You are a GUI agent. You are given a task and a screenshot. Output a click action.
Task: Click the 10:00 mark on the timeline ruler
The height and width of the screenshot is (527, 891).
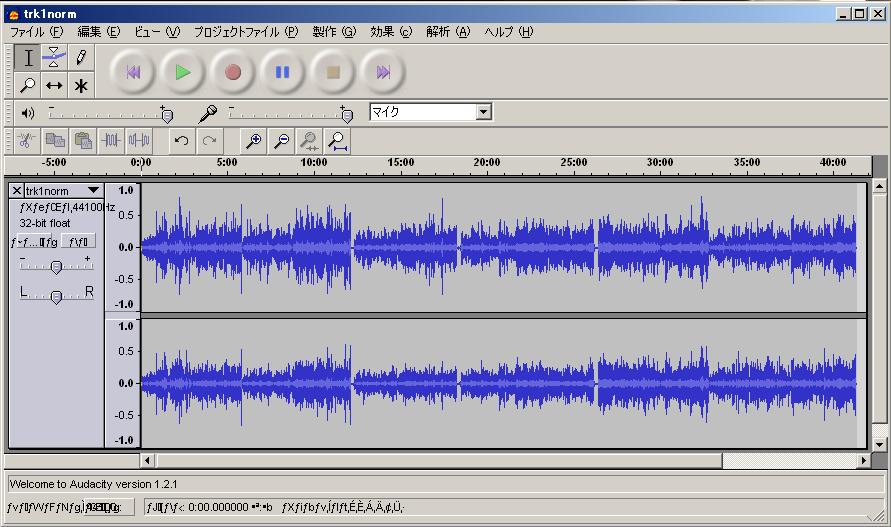314,163
